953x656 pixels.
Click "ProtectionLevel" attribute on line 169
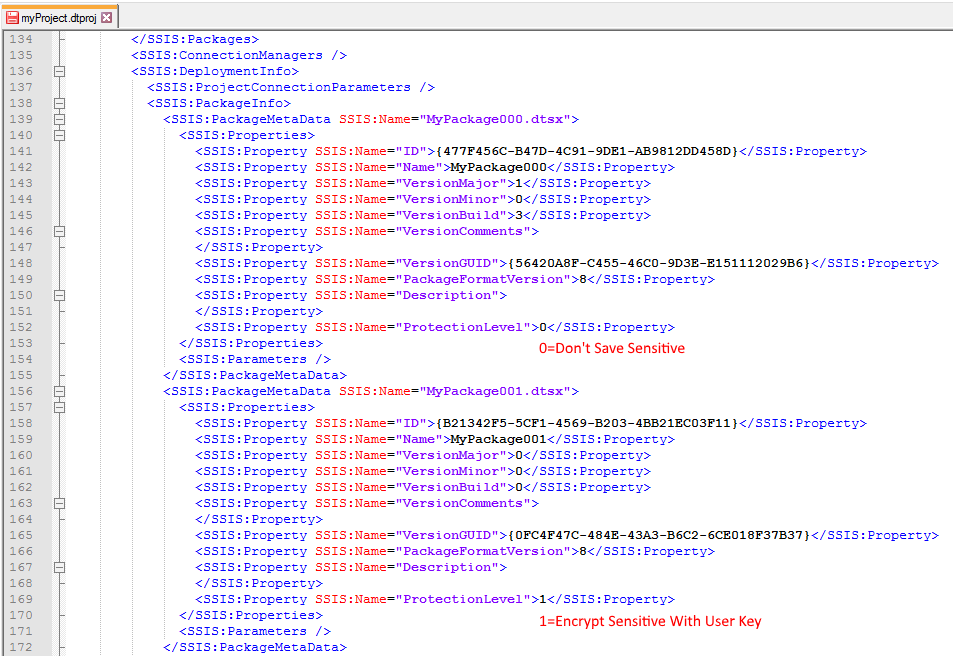tap(463, 599)
